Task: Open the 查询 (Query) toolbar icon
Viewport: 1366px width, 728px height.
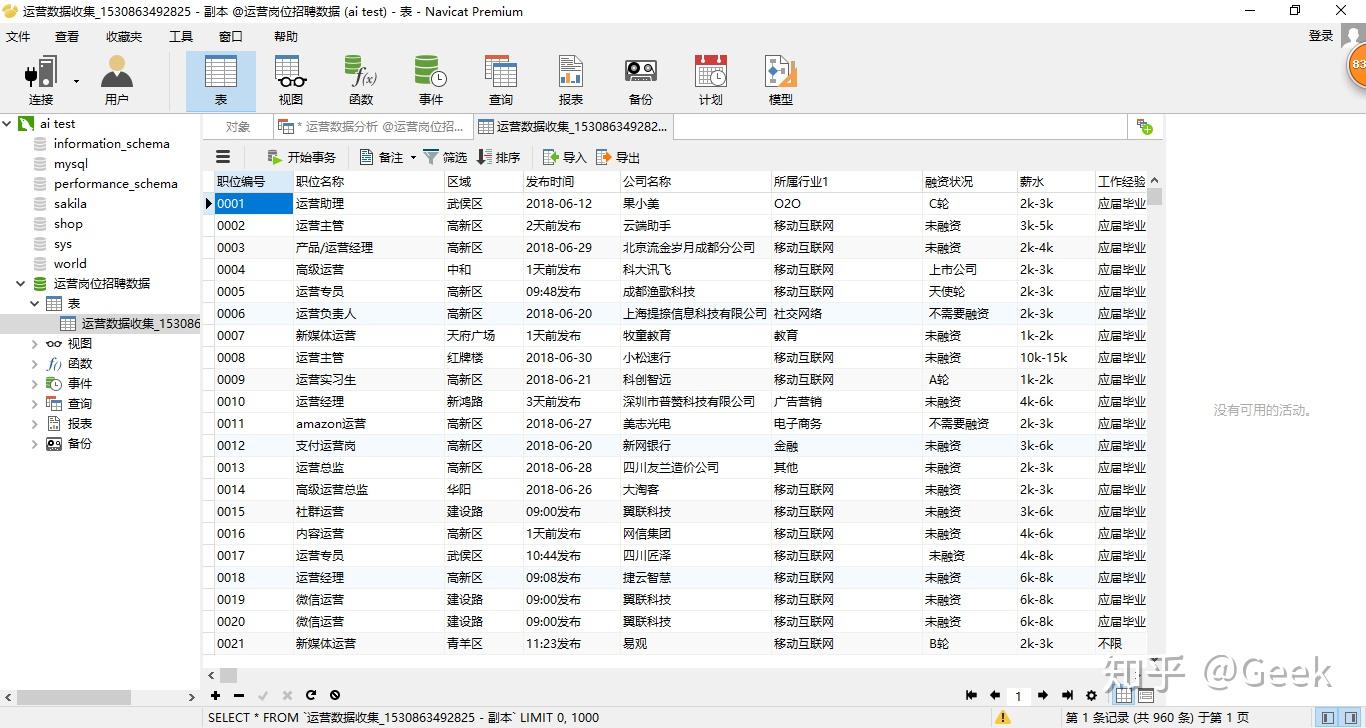Action: point(500,80)
